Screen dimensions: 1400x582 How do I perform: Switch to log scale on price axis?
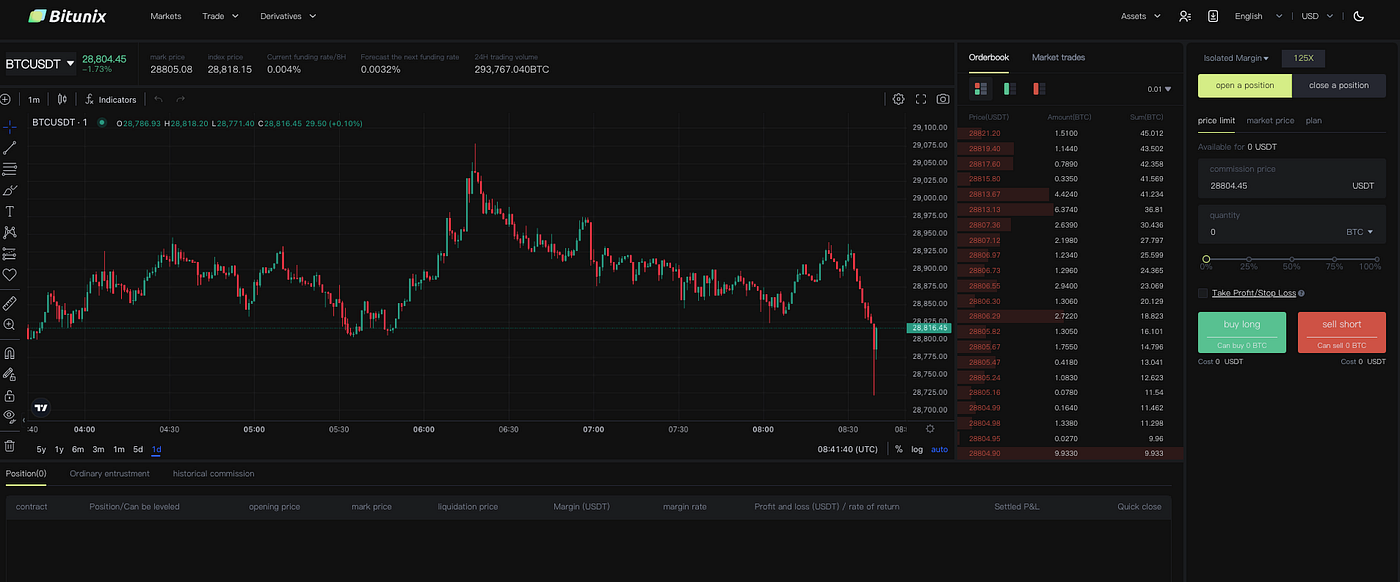pos(917,449)
